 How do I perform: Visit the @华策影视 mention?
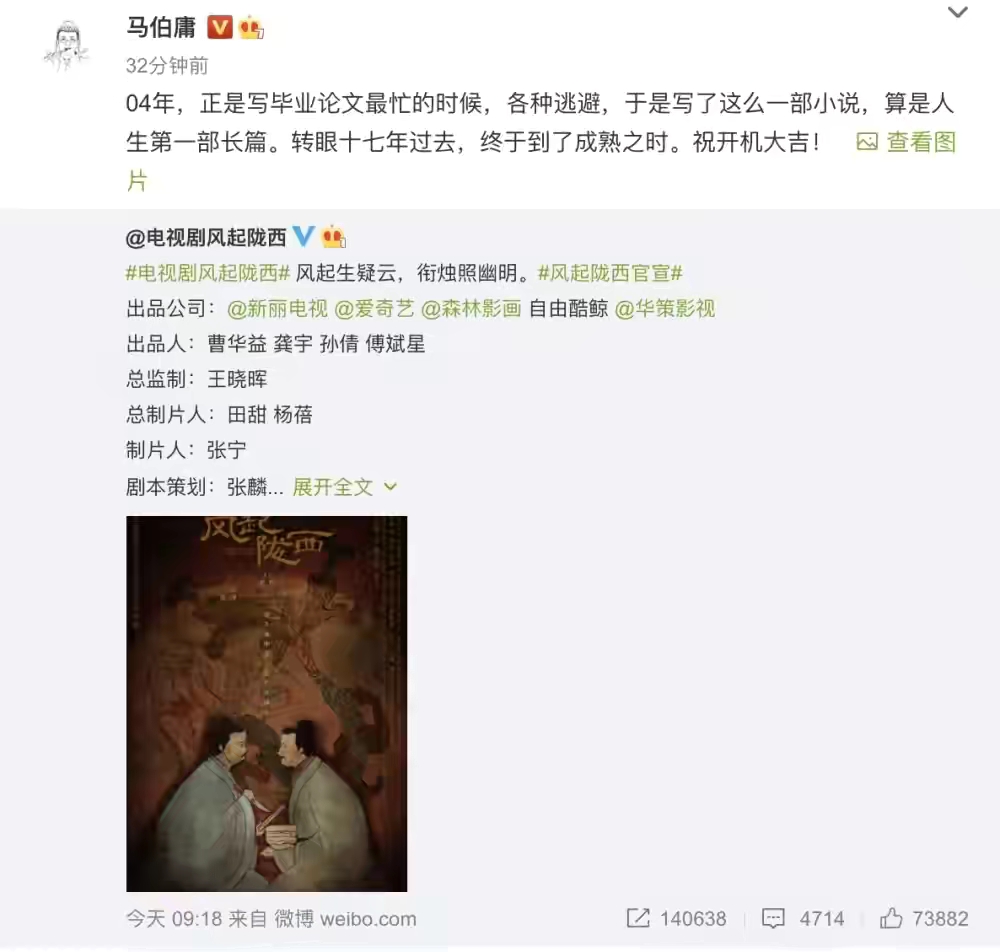click(665, 309)
